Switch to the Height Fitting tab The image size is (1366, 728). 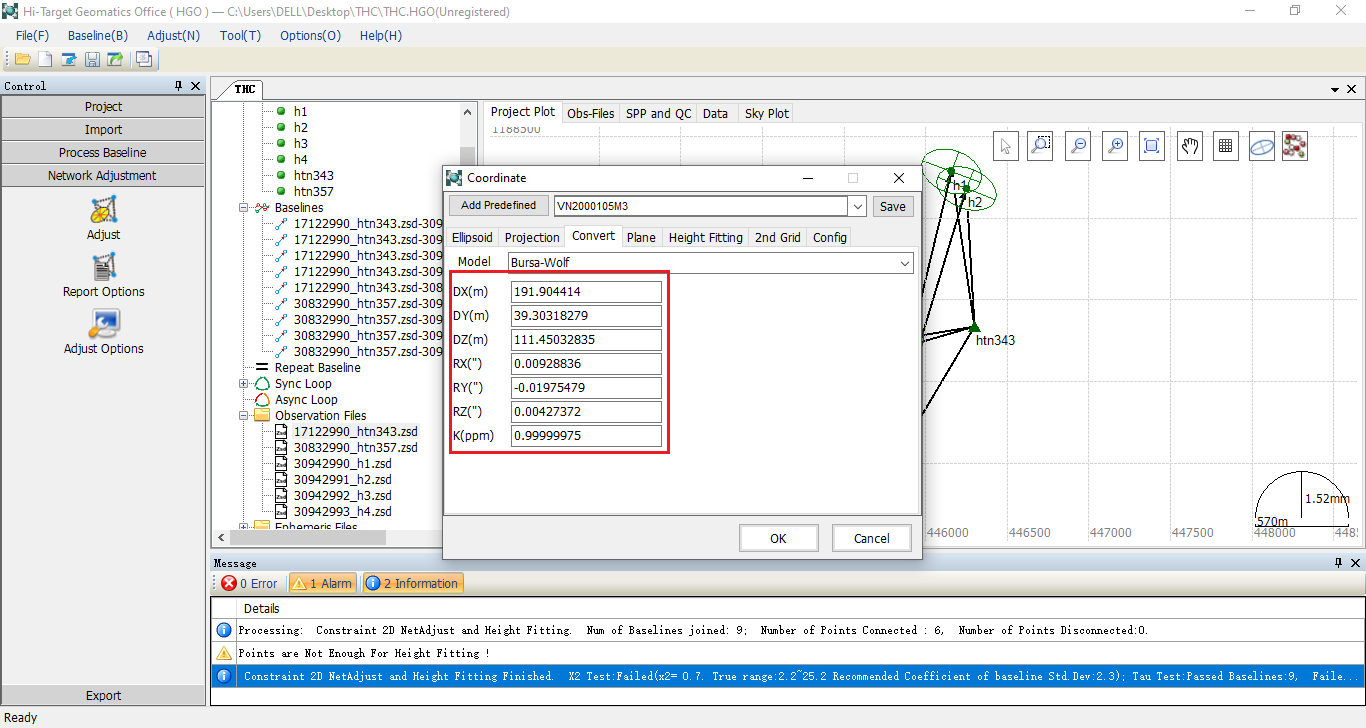coord(705,237)
